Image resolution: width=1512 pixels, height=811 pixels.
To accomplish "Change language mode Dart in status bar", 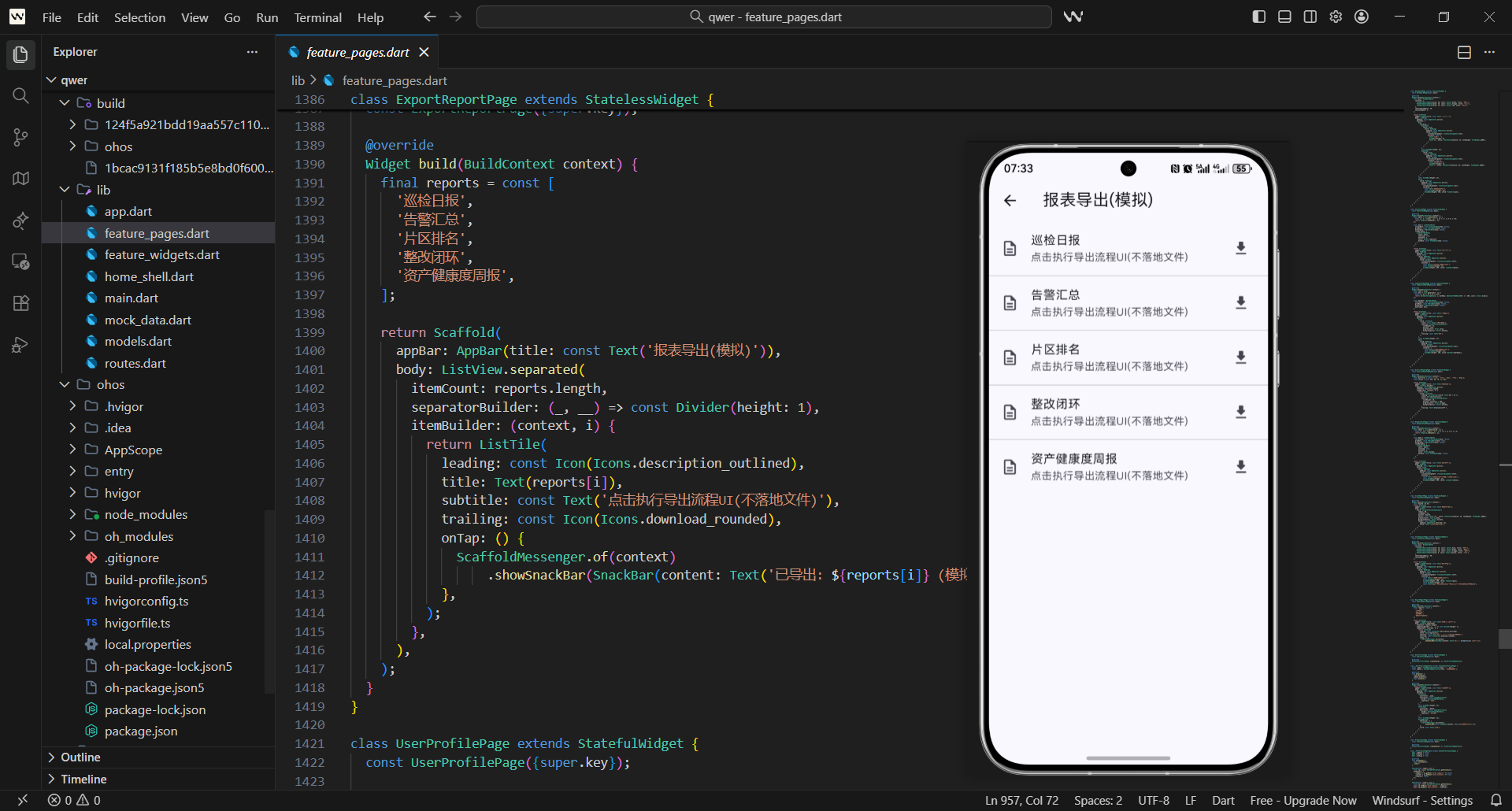I will 1223,800.
